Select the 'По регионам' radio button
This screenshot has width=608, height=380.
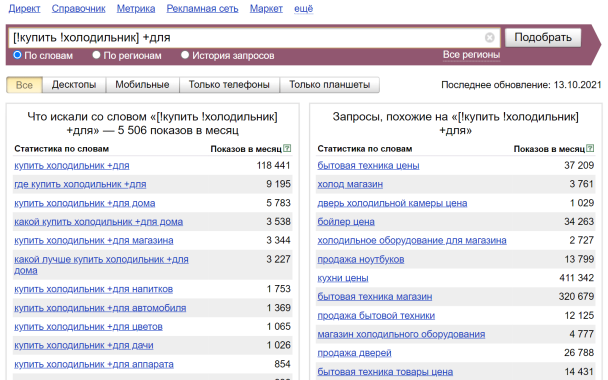[x=97, y=55]
